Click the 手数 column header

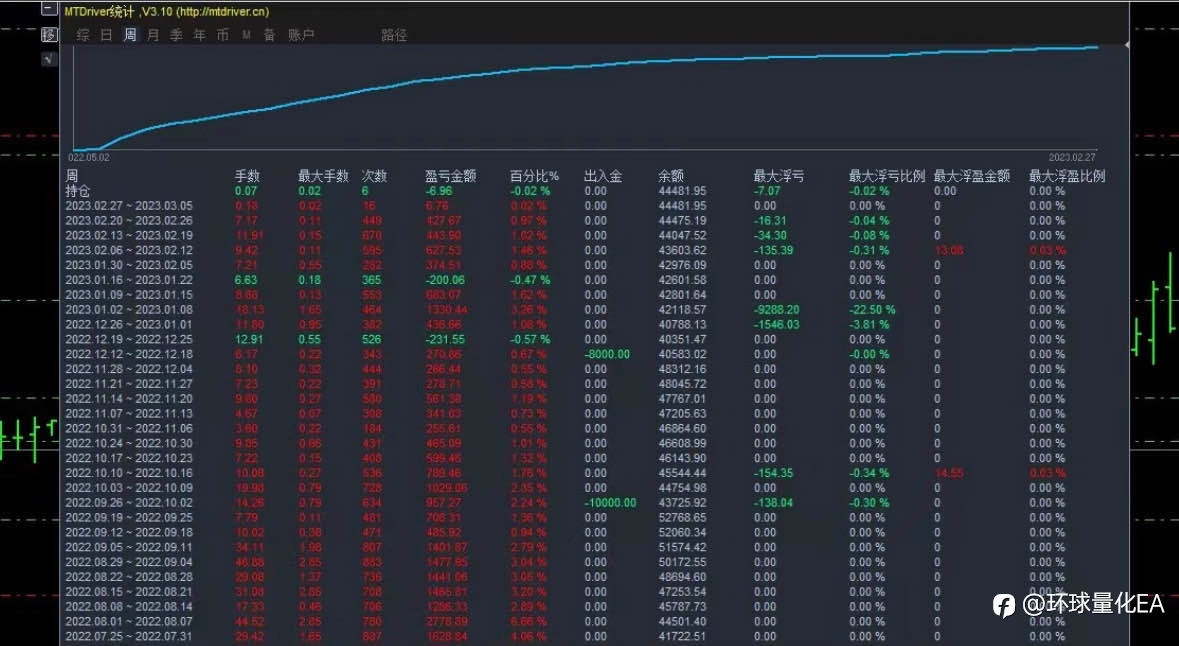pos(247,176)
